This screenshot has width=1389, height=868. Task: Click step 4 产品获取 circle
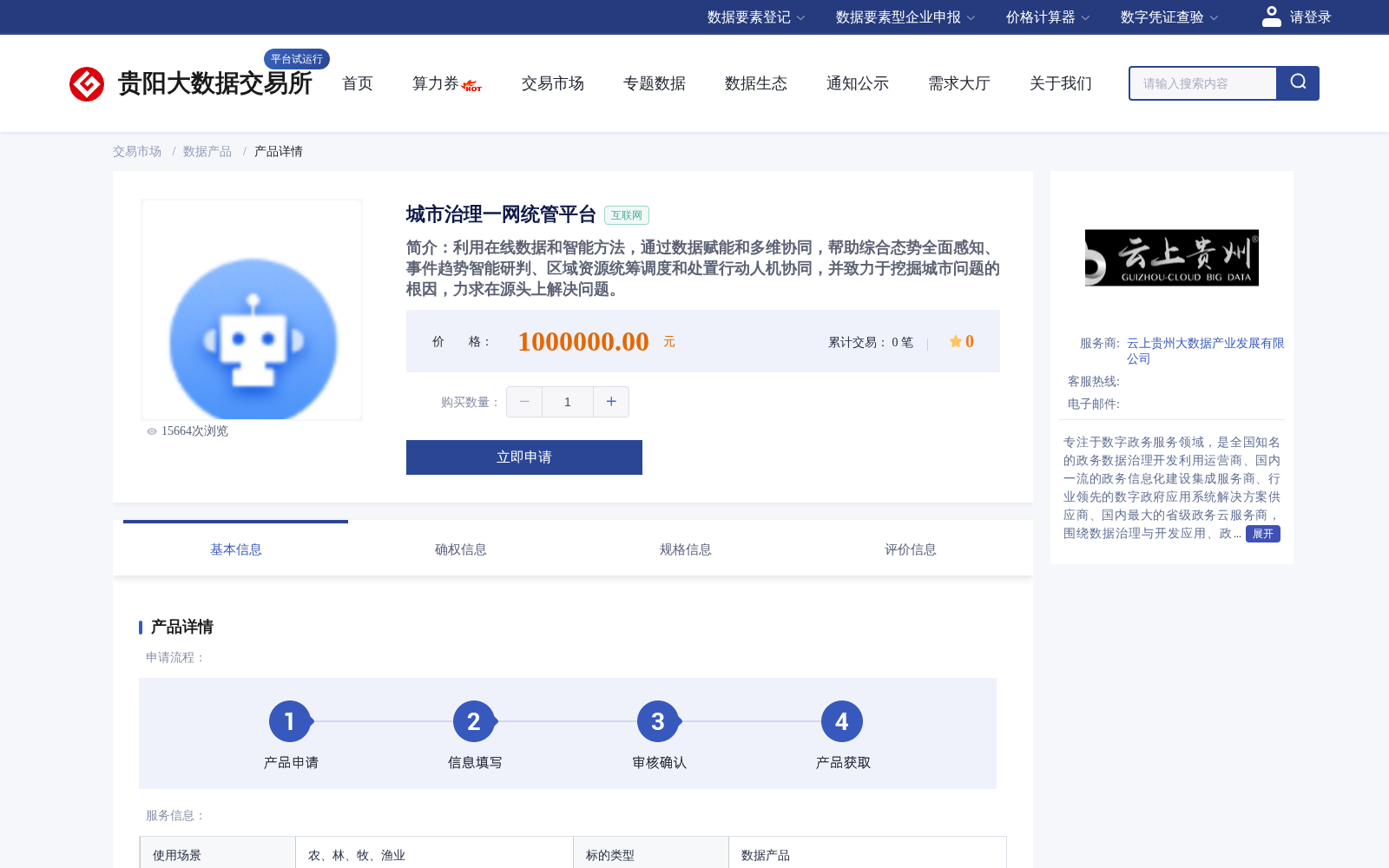[x=842, y=721]
